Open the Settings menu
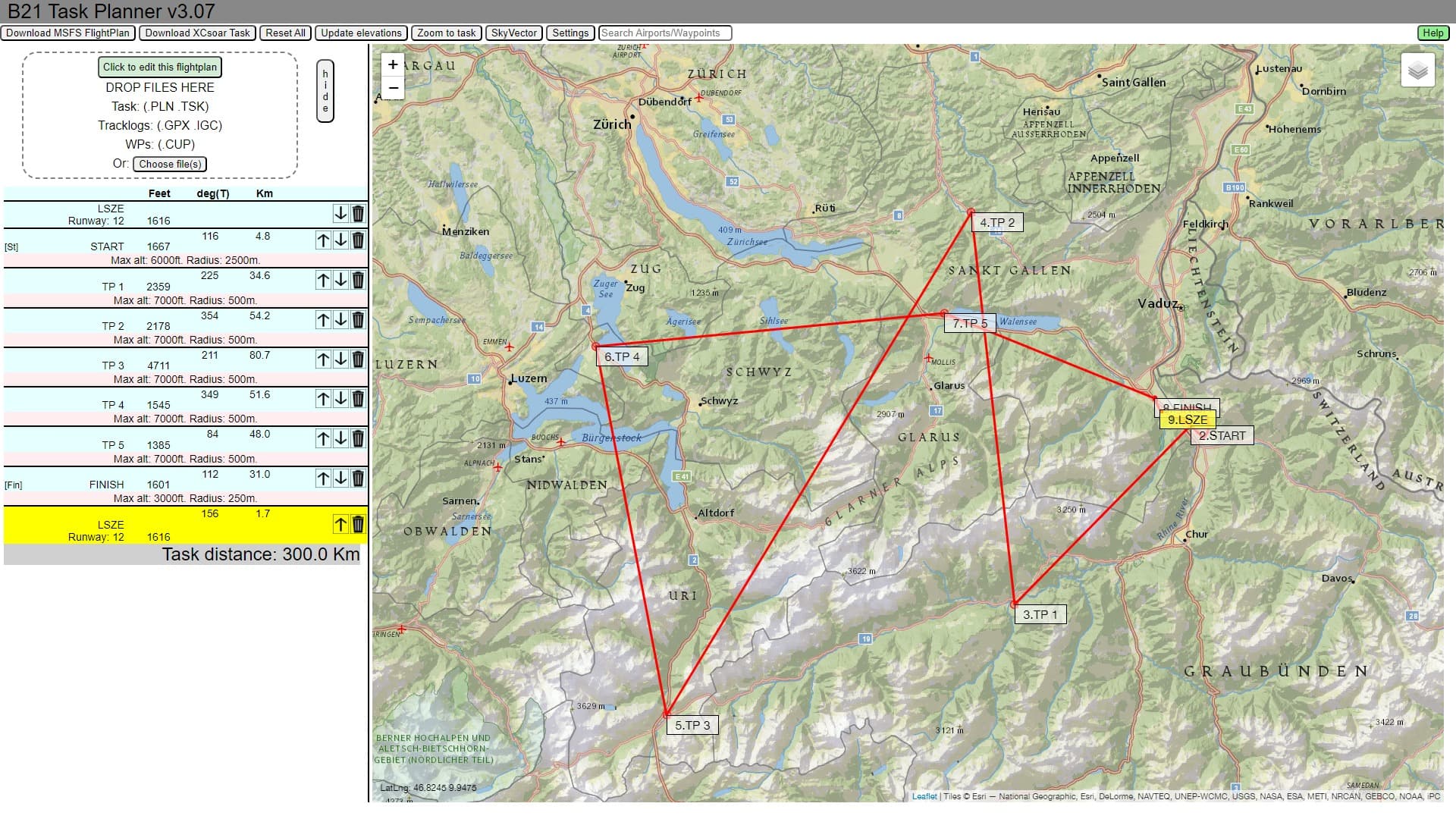 [x=570, y=33]
